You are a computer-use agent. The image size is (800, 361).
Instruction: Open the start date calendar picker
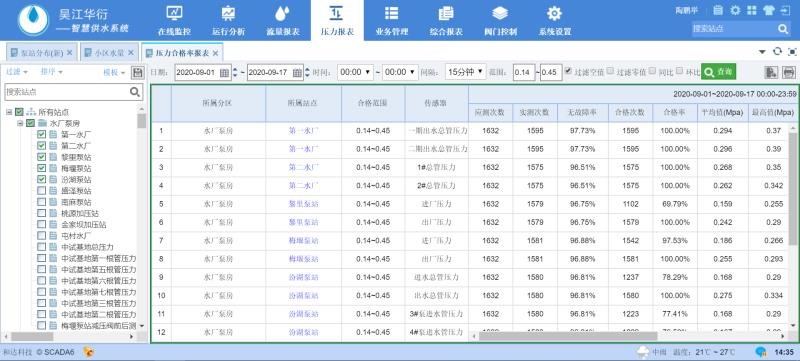click(x=224, y=72)
